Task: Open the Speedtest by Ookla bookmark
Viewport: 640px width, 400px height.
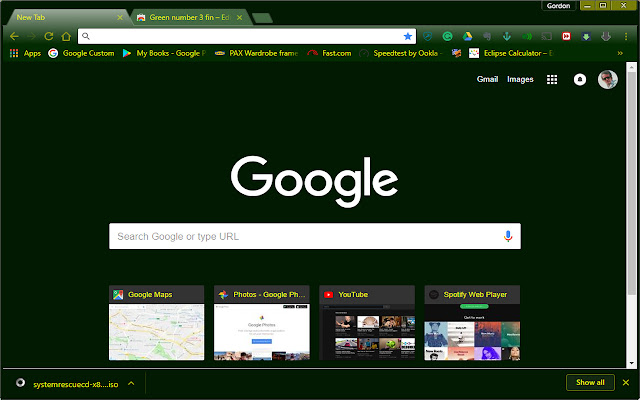Action: click(400, 53)
